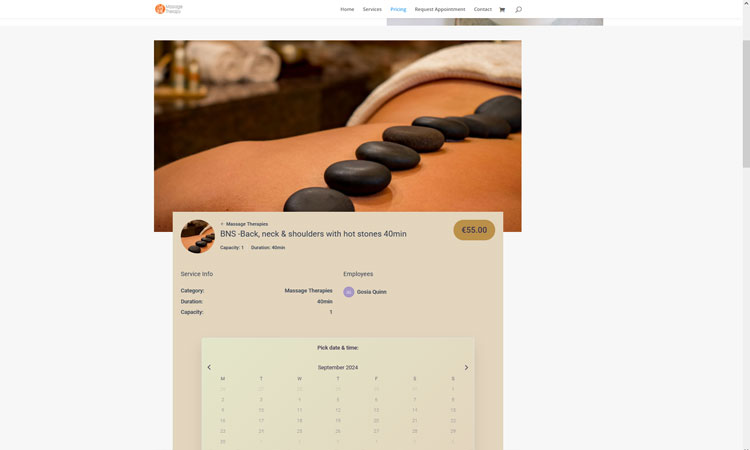
Task: Open the Services menu item
Action: (372, 9)
